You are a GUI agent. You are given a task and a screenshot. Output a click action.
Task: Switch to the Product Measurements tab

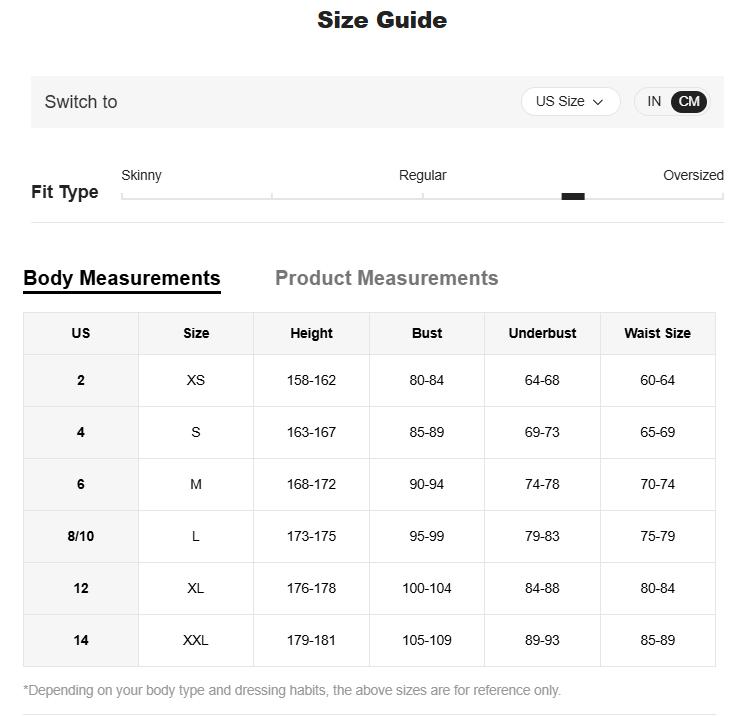[386, 278]
